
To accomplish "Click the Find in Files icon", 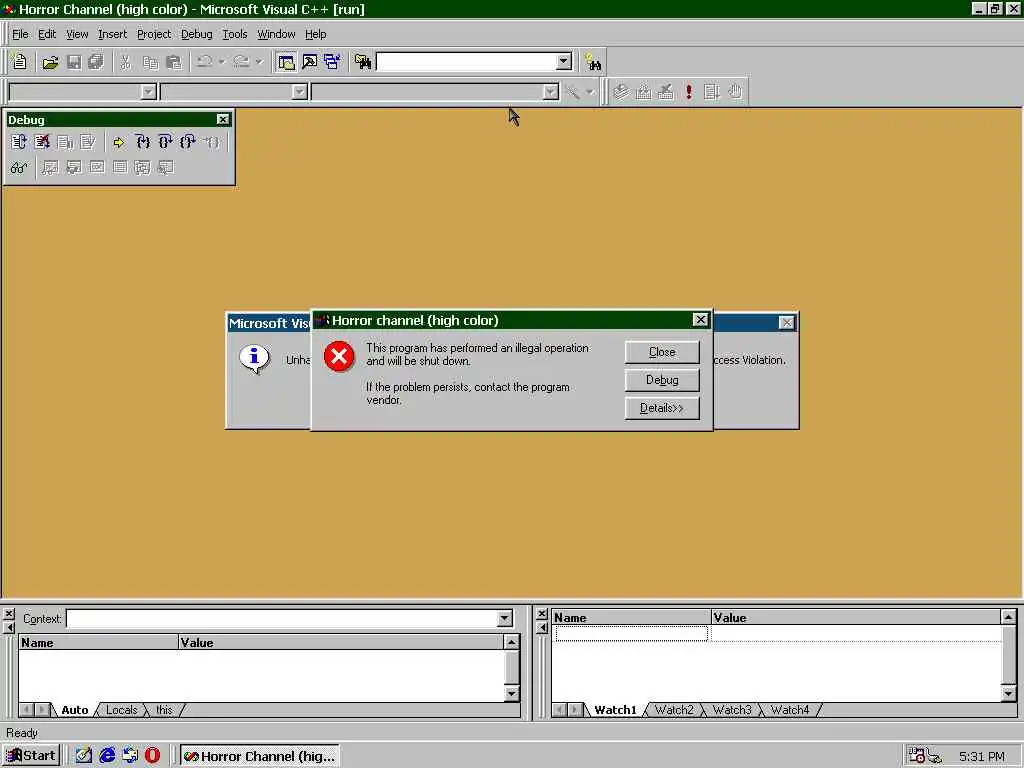I will pyautogui.click(x=363, y=62).
